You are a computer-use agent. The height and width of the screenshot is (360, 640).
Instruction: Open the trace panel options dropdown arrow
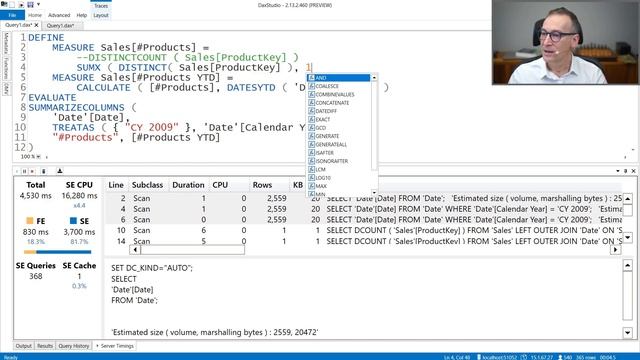(618, 171)
